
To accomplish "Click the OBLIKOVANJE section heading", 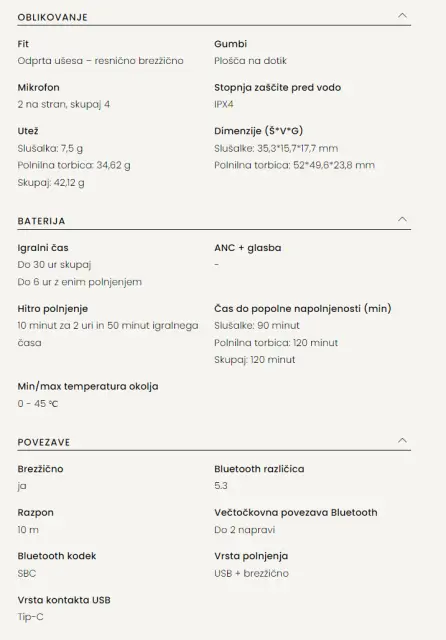I will [x=52, y=17].
